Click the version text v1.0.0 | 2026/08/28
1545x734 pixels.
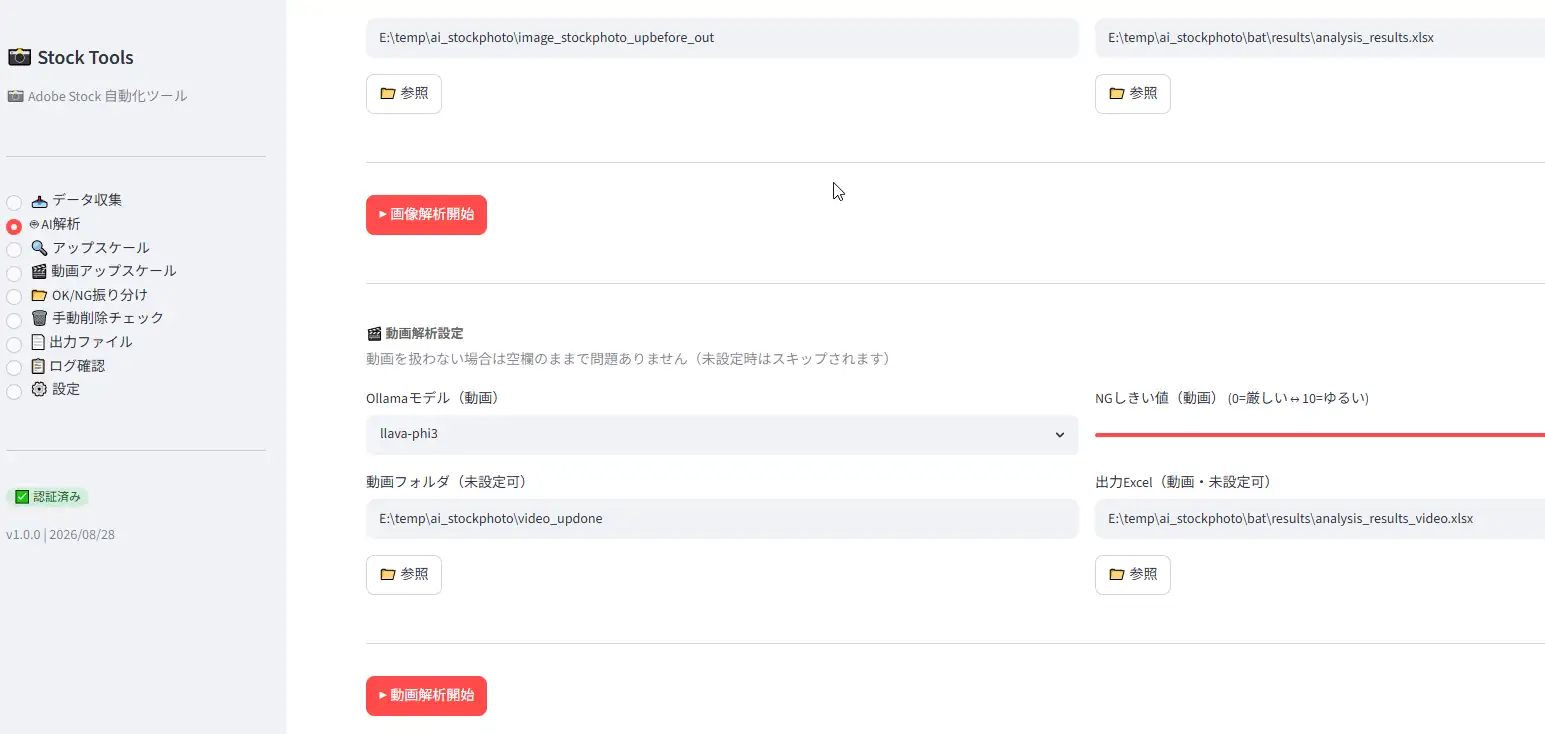point(60,535)
